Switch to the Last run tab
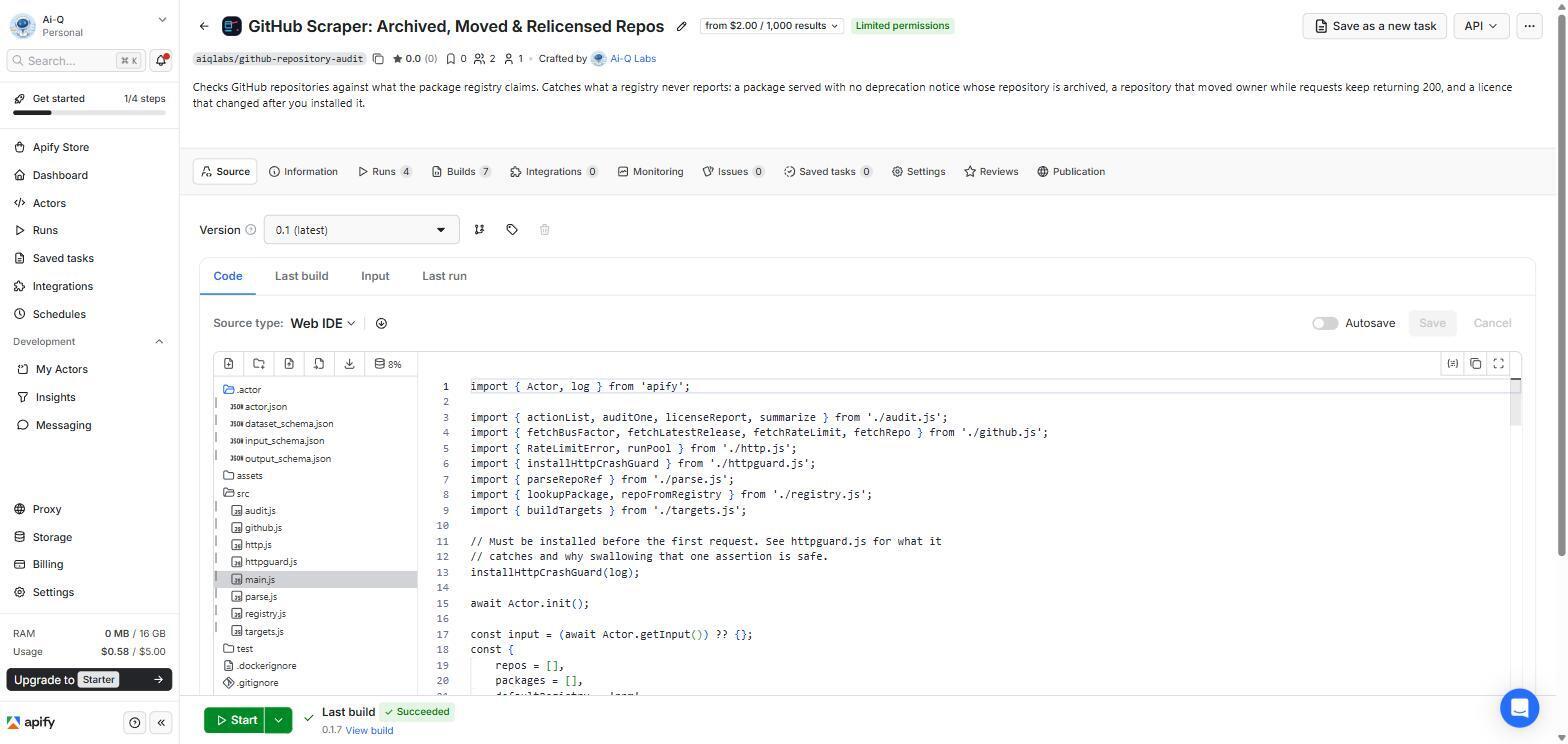This screenshot has width=1568, height=744. coord(444,276)
